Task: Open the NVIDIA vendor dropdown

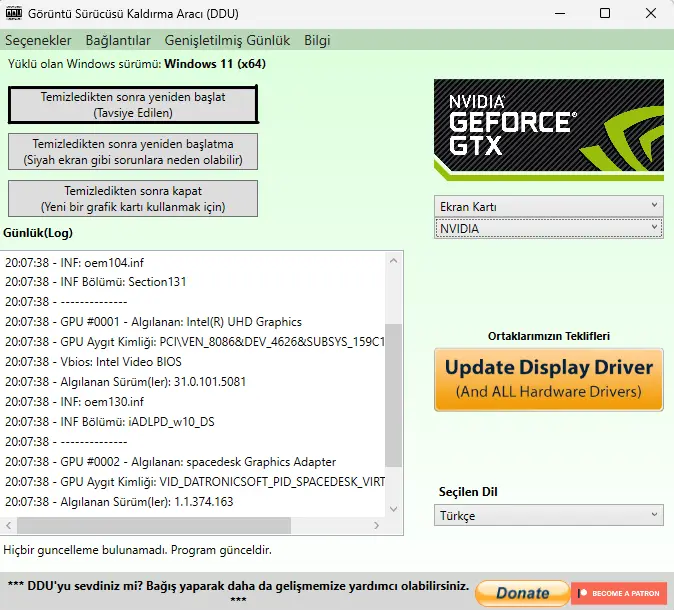Action: (549, 228)
